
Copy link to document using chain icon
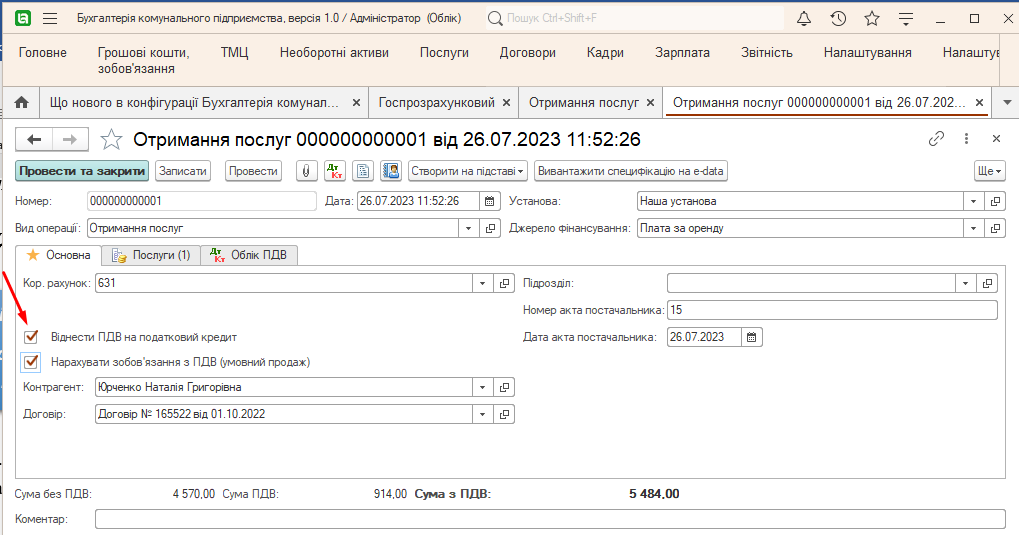click(x=936, y=139)
